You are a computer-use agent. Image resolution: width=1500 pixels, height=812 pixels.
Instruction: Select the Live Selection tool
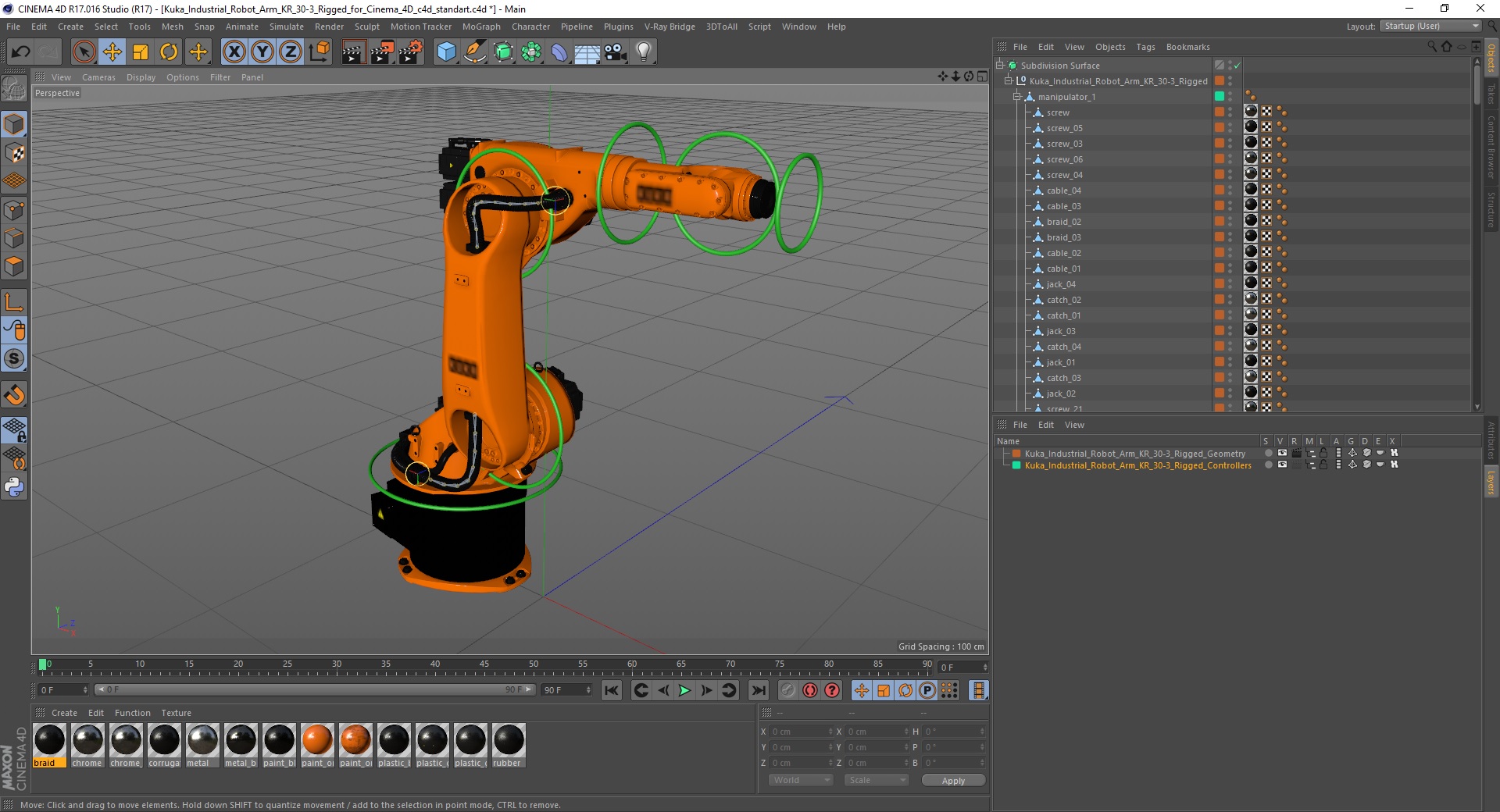click(84, 52)
